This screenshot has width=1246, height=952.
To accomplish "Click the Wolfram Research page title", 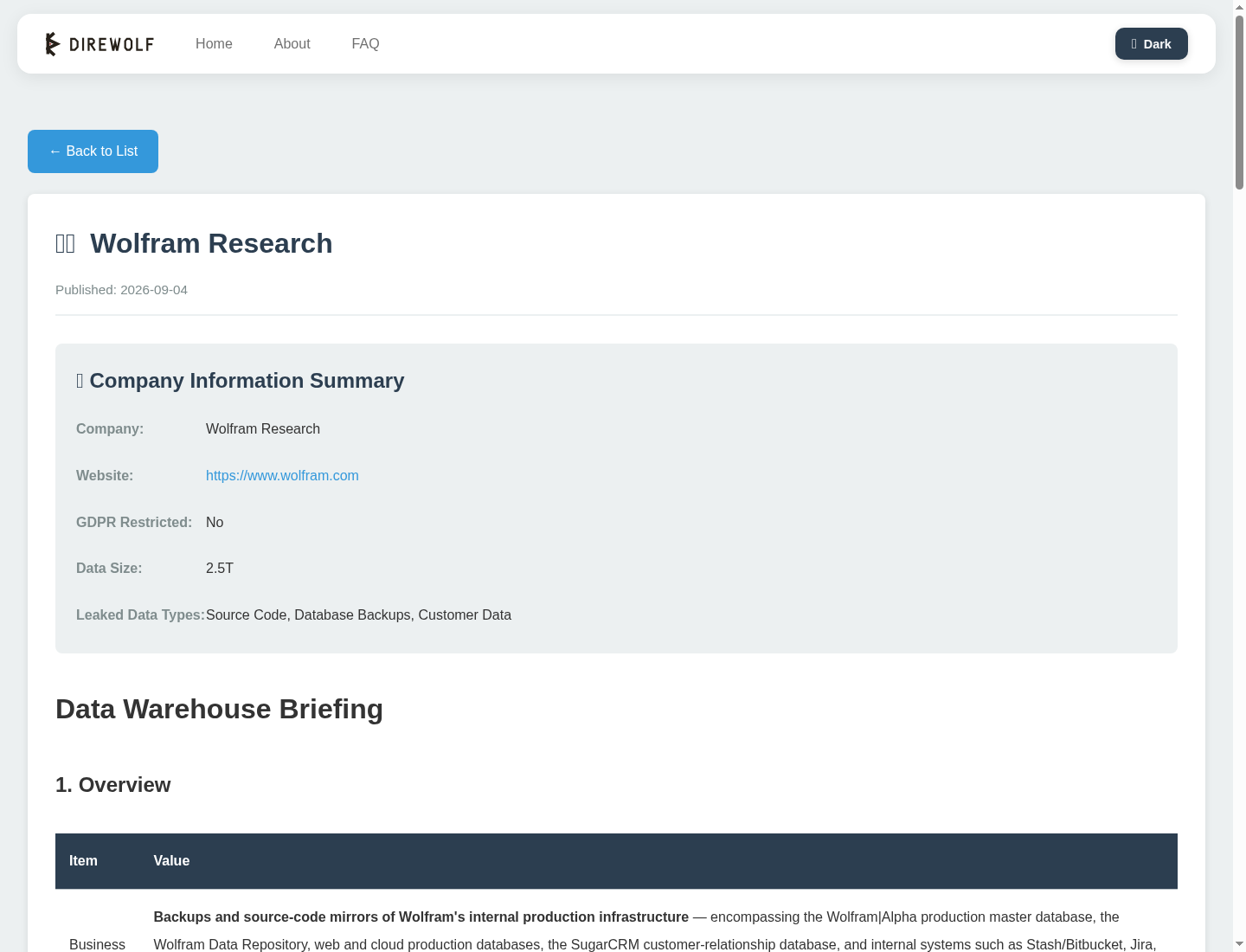I will tap(211, 243).
